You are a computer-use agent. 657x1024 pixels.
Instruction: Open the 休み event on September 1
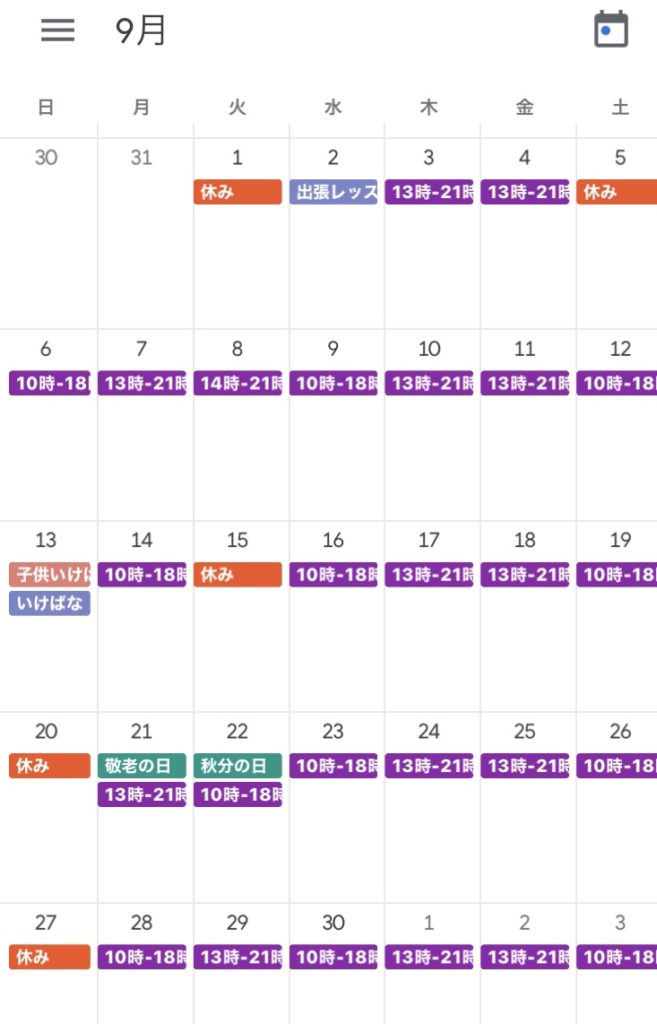click(x=238, y=192)
